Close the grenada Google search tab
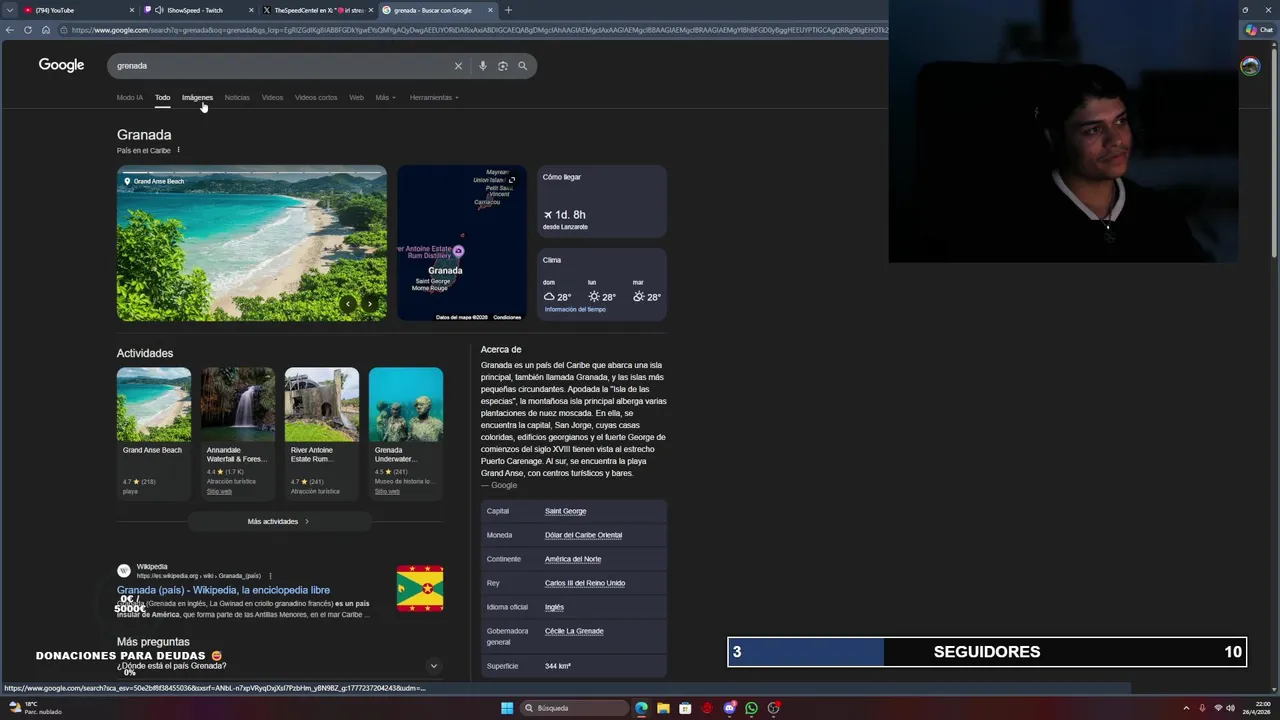Viewport: 1280px width, 720px height. (x=490, y=10)
